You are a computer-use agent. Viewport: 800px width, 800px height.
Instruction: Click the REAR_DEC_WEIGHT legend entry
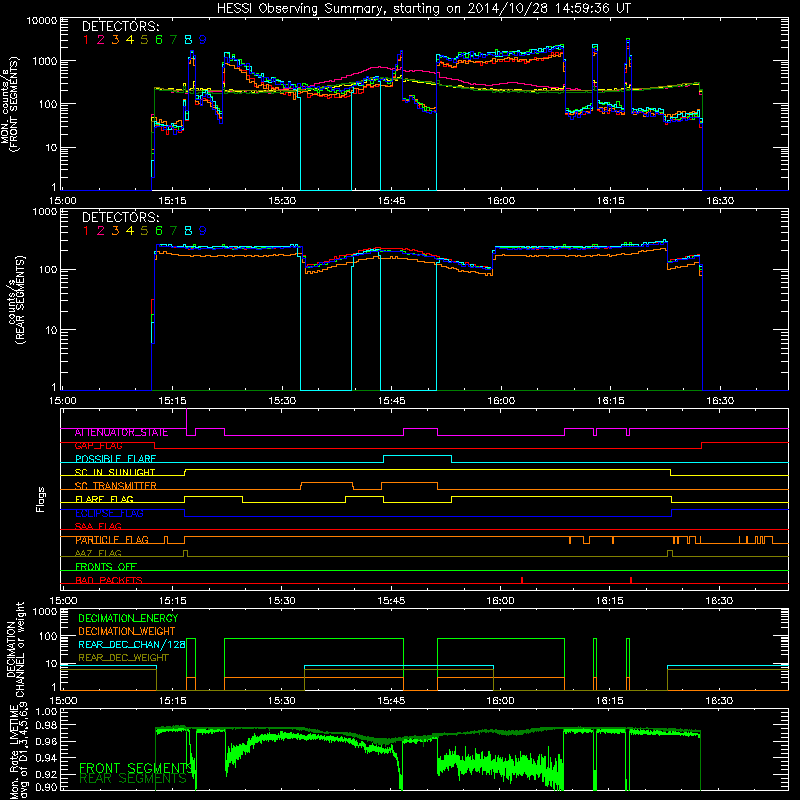point(123,658)
